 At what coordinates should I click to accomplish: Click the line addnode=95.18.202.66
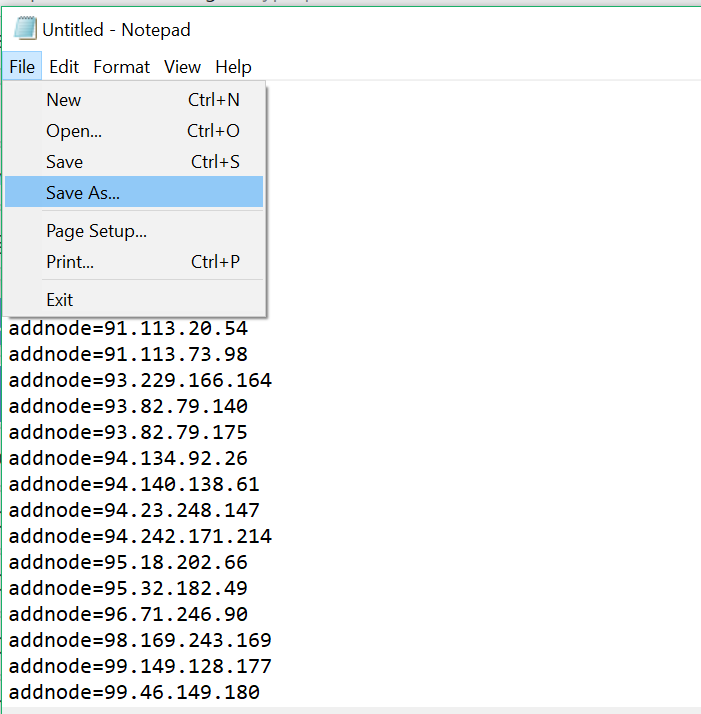click(128, 562)
